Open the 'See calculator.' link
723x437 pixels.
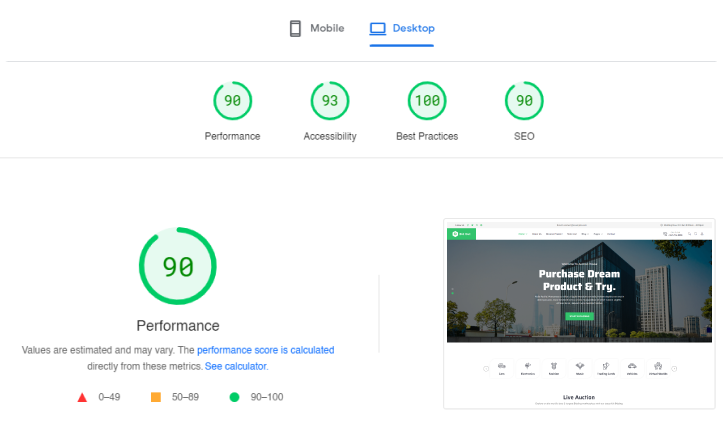click(237, 366)
